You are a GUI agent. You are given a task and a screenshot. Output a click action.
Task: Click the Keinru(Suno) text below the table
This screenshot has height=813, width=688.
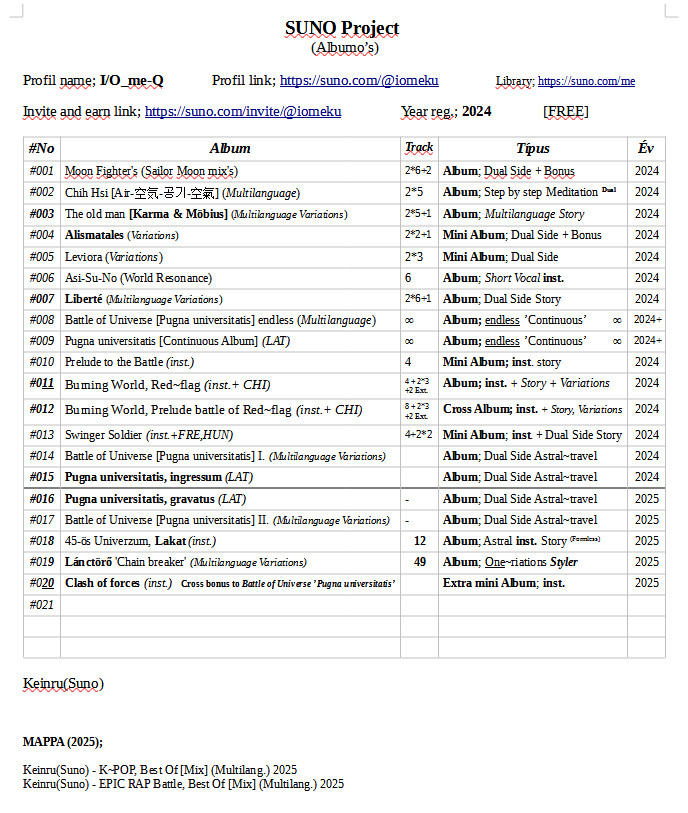coord(63,684)
